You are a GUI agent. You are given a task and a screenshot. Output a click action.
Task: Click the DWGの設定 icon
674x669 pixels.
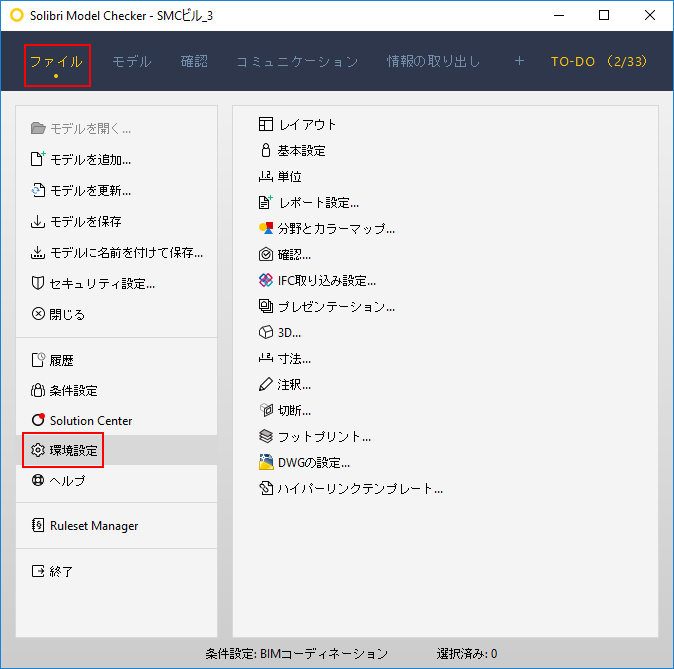pyautogui.click(x=266, y=462)
